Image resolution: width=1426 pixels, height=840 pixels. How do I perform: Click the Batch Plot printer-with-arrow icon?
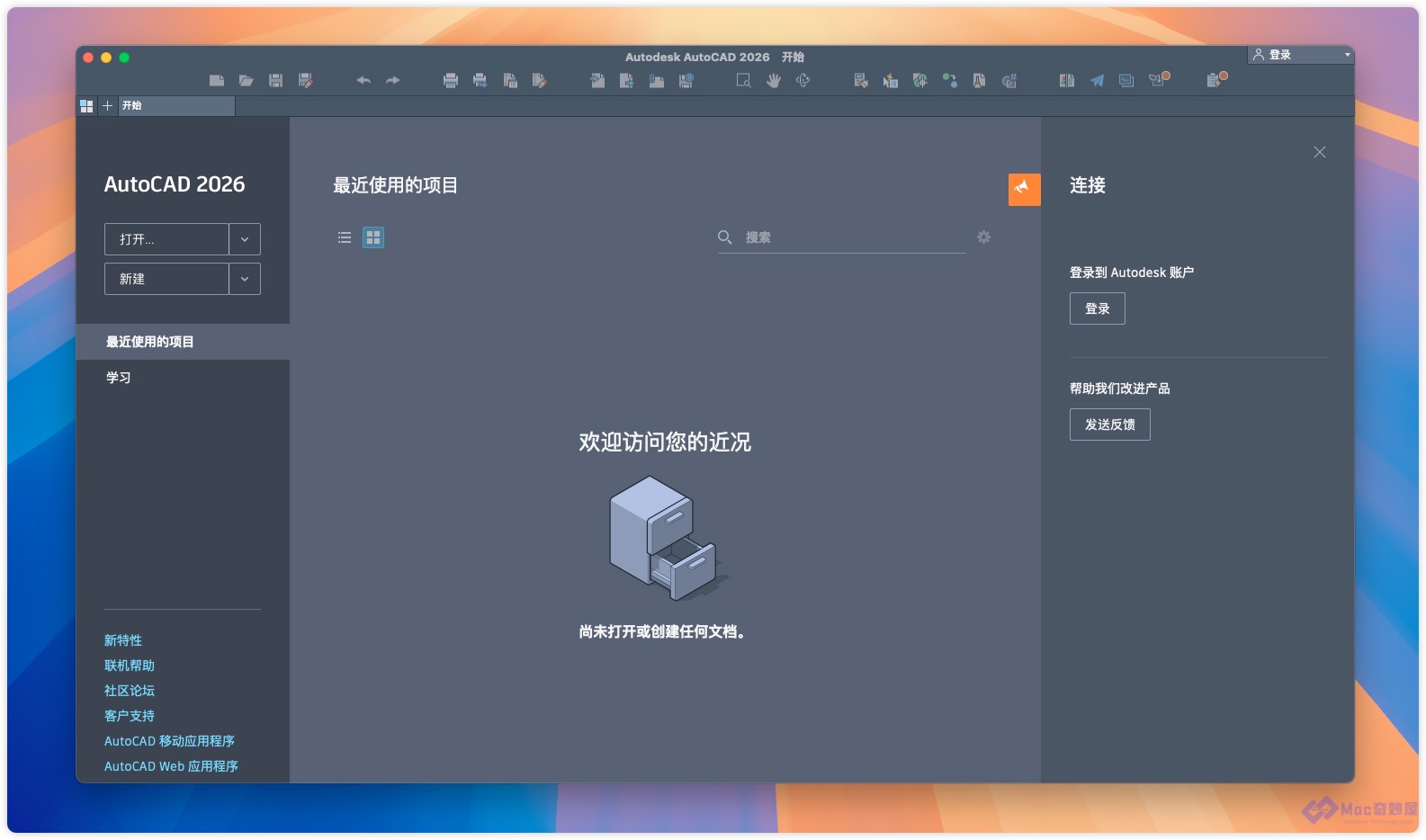(x=480, y=80)
